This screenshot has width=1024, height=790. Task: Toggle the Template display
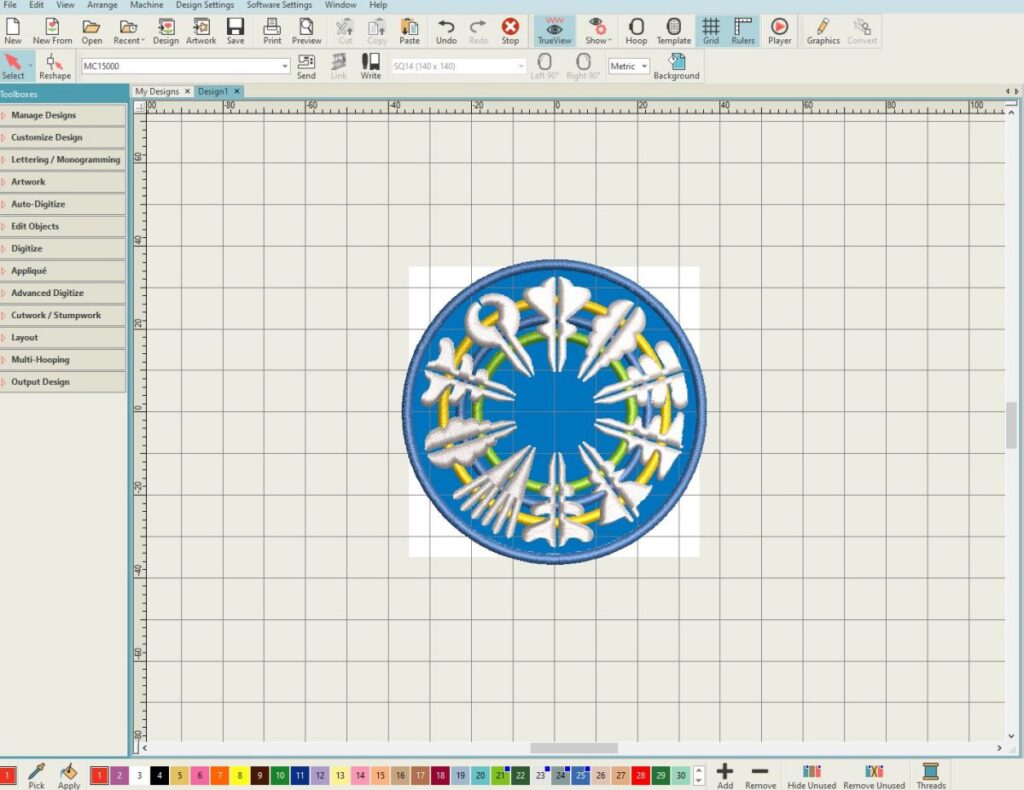pos(673,31)
